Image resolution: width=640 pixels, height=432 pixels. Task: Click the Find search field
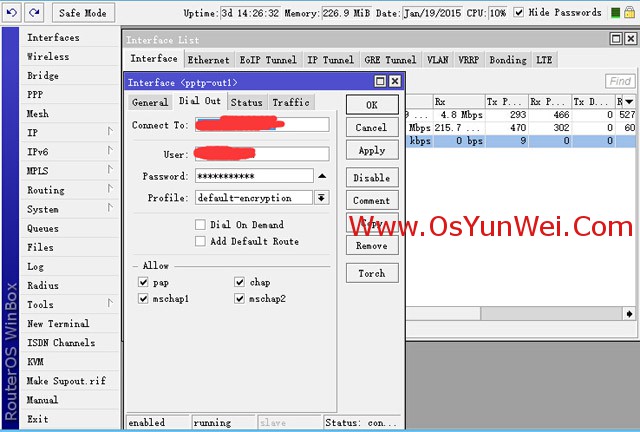(620, 81)
